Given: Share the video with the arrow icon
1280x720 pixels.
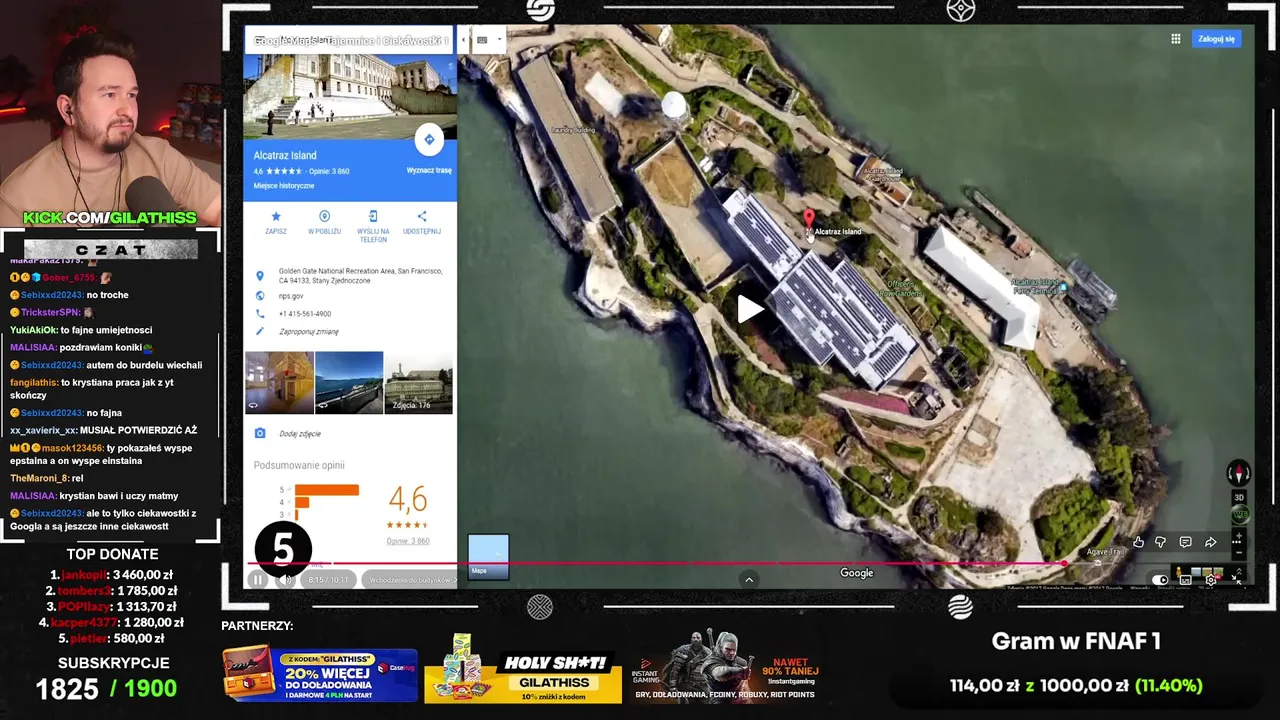Looking at the screenshot, I should 1210,542.
